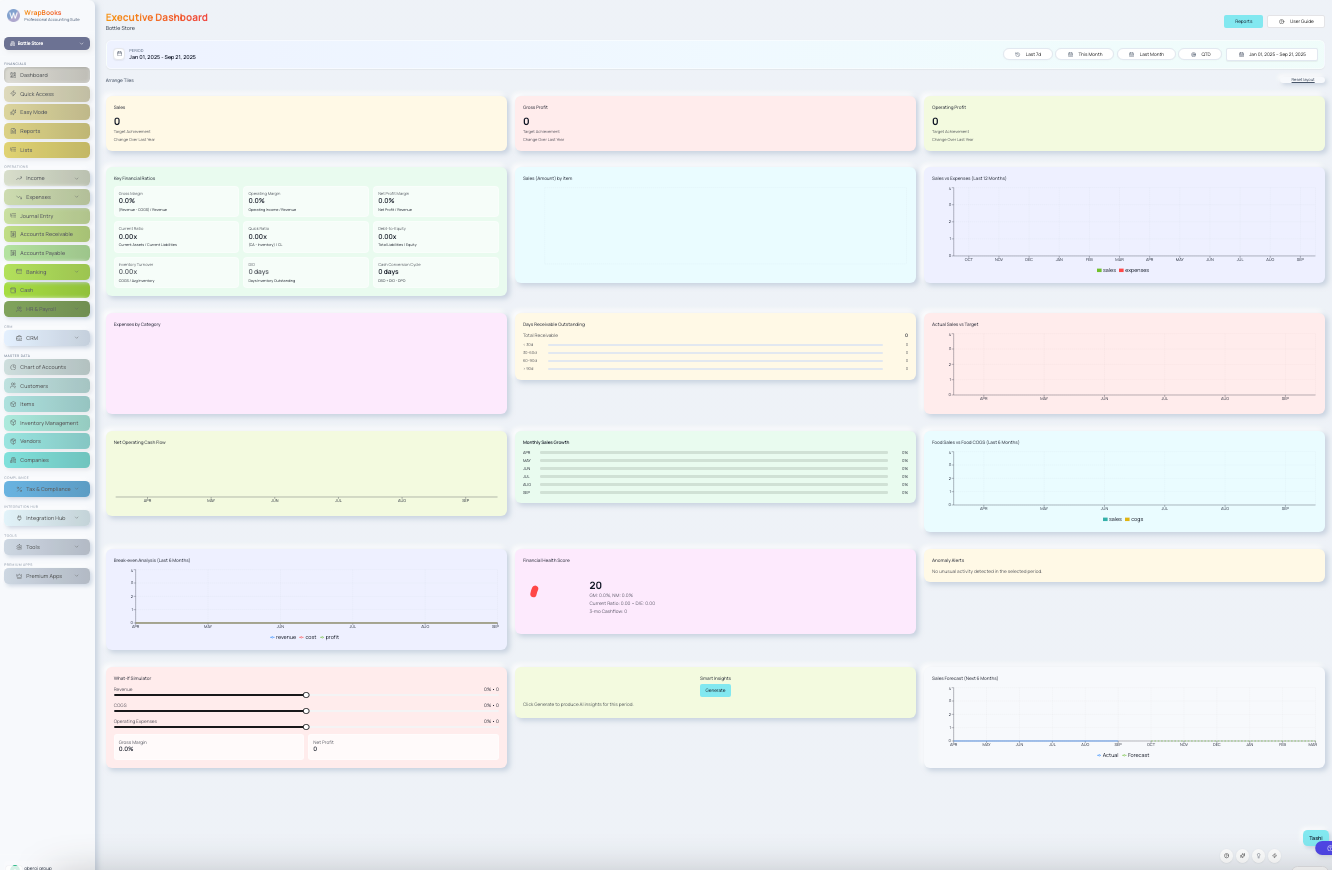Click the calendar icon beside the Period label

coord(119,54)
